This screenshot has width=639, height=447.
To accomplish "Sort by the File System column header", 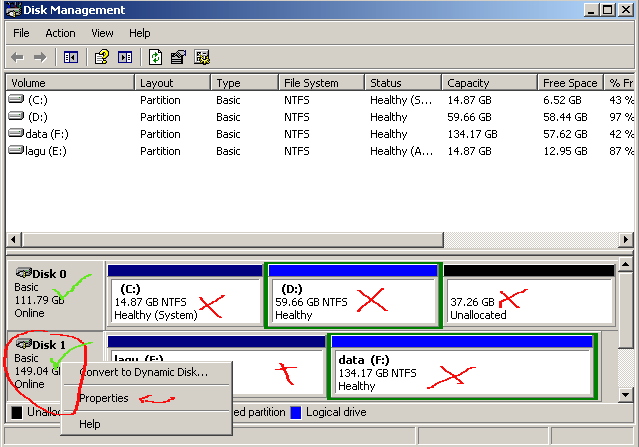I will (x=322, y=83).
